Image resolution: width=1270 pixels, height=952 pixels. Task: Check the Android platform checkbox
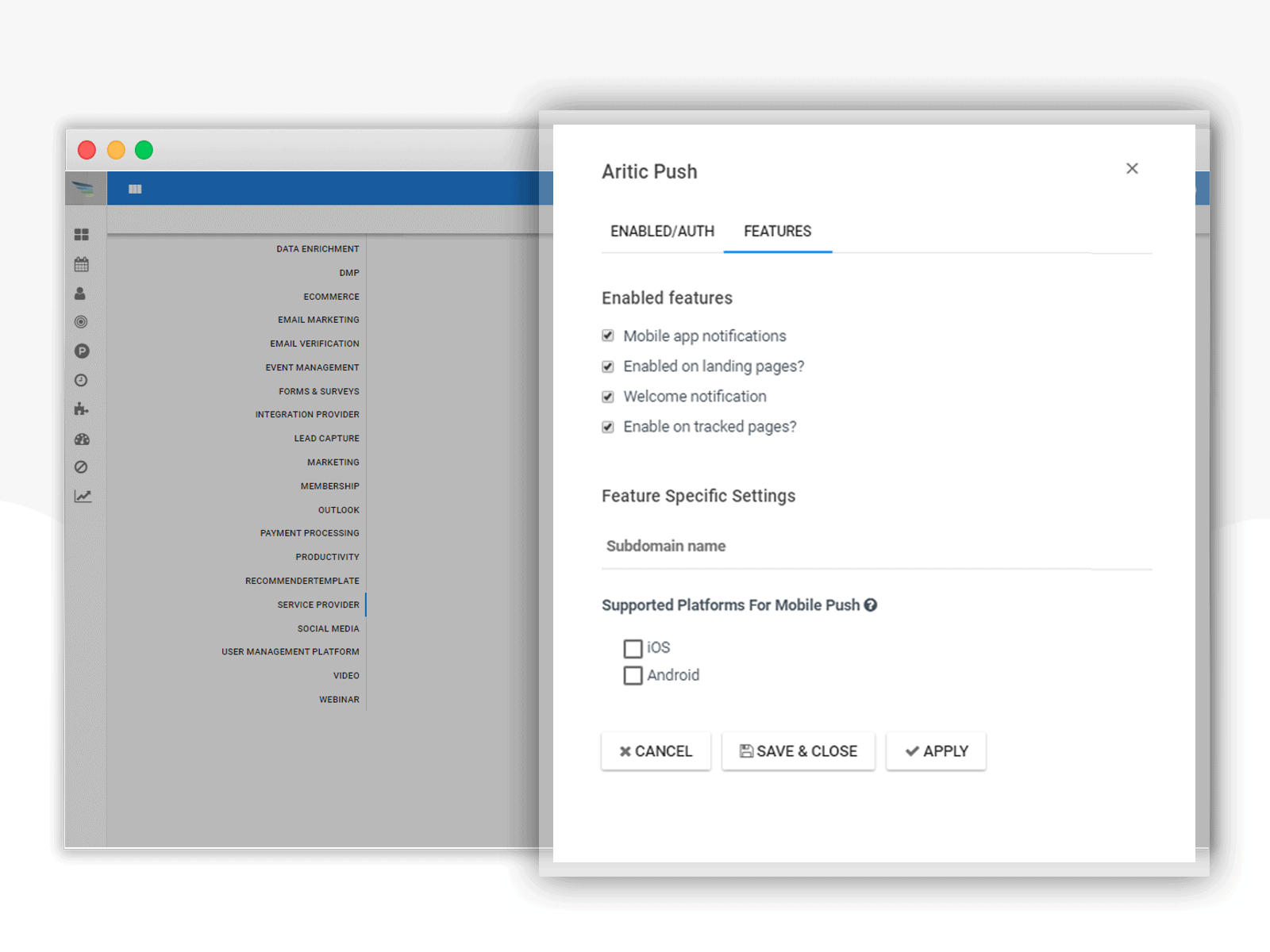pos(633,676)
